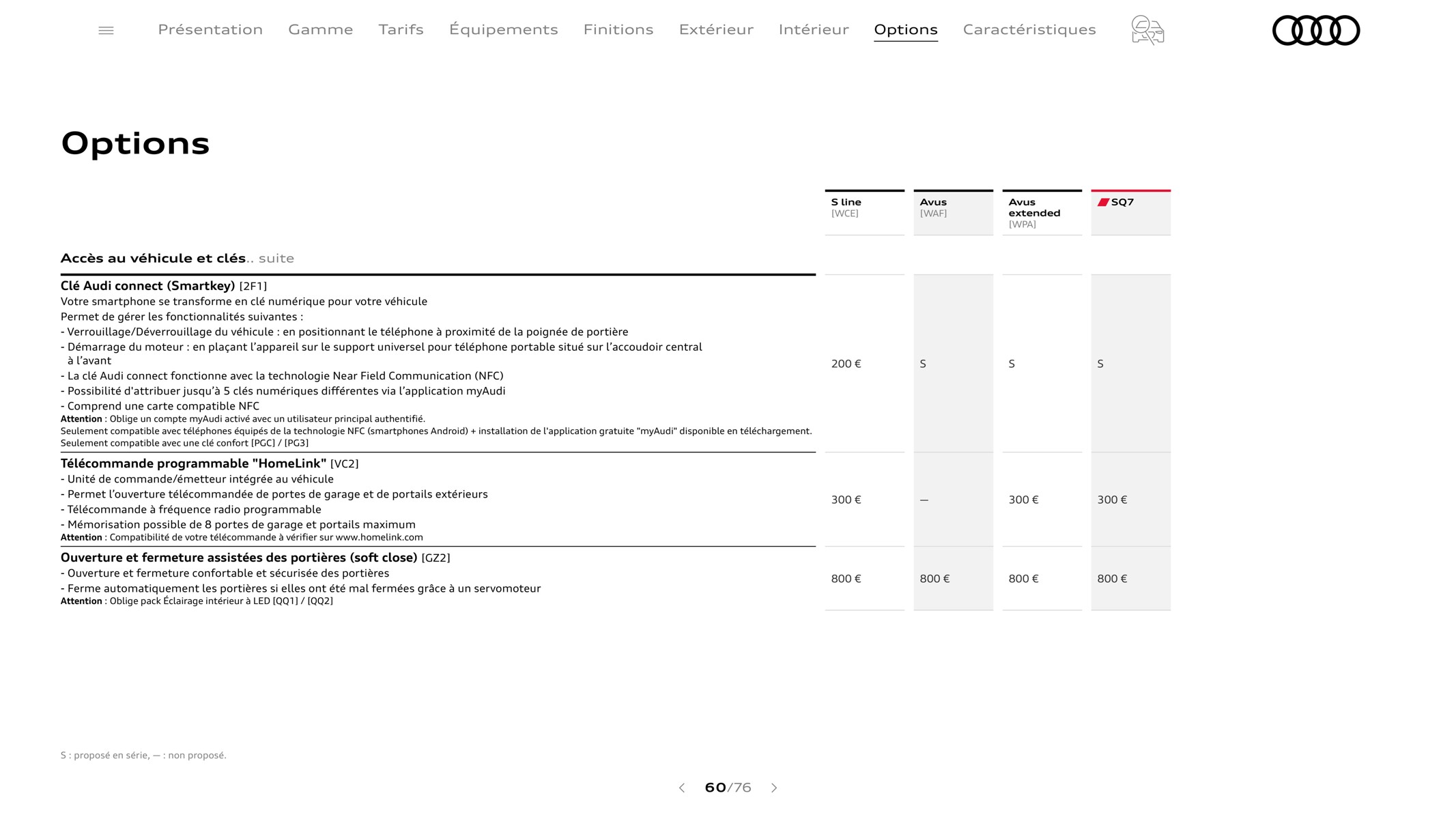Click 'Permet l'ouverture télécommandée de portes' line

click(274, 494)
